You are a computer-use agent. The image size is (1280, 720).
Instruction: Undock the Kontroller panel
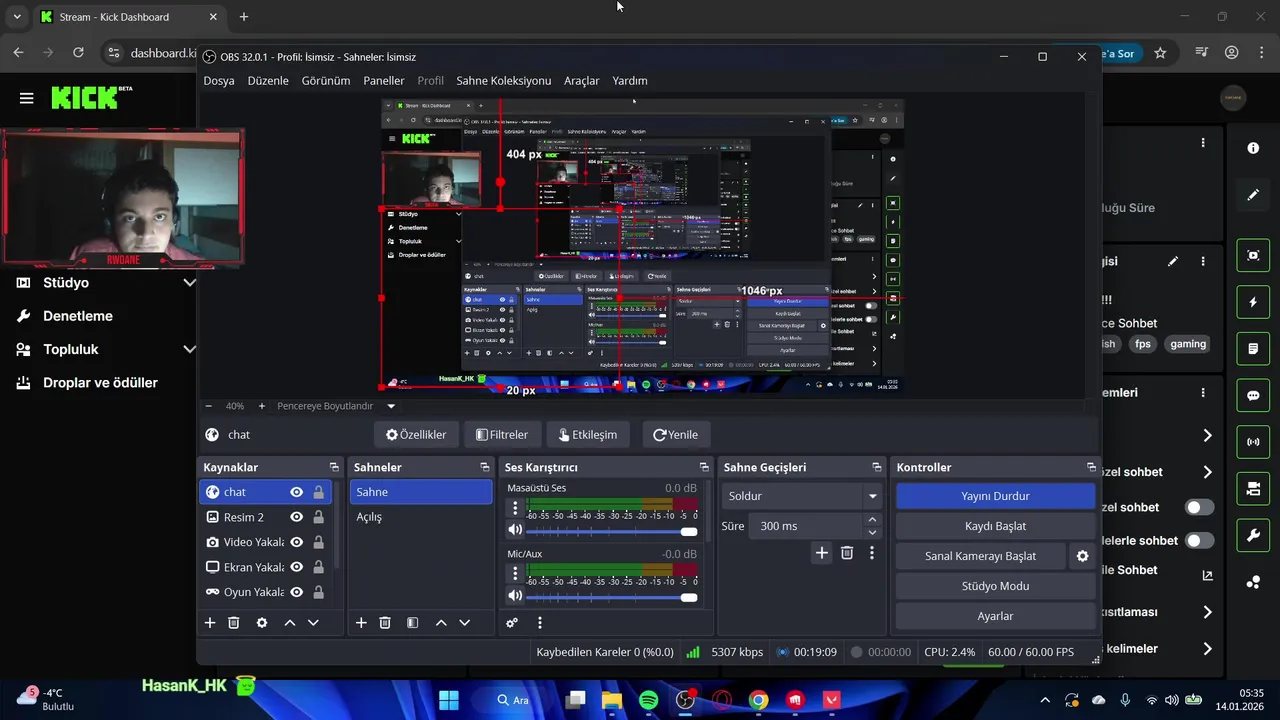click(x=1091, y=467)
